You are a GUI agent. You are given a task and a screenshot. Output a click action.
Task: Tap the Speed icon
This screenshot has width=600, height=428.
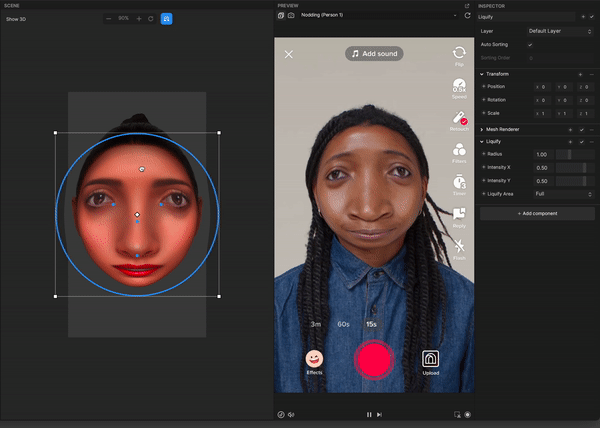pyautogui.click(x=459, y=88)
